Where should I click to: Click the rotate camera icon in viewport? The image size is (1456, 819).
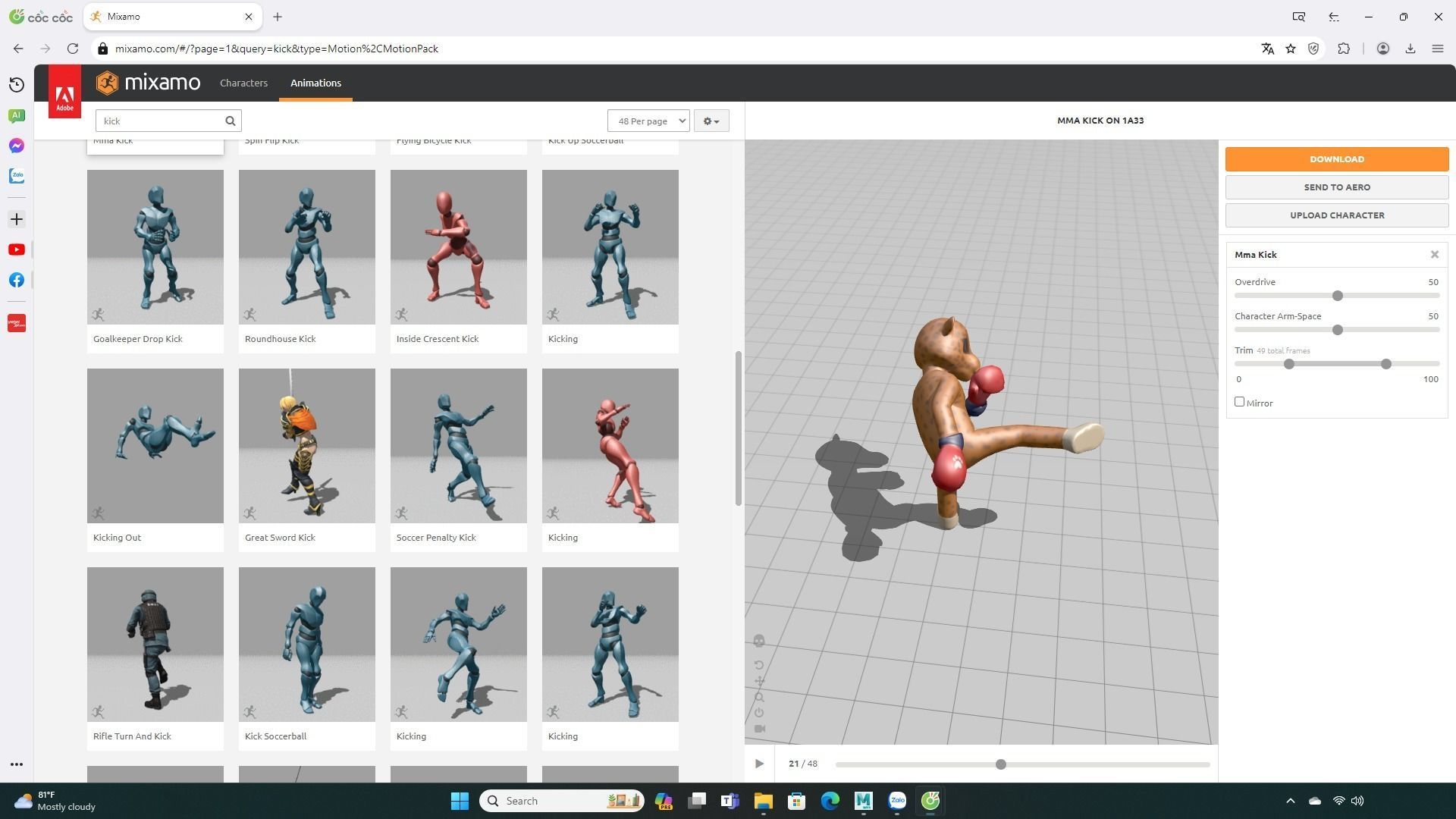[759, 666]
